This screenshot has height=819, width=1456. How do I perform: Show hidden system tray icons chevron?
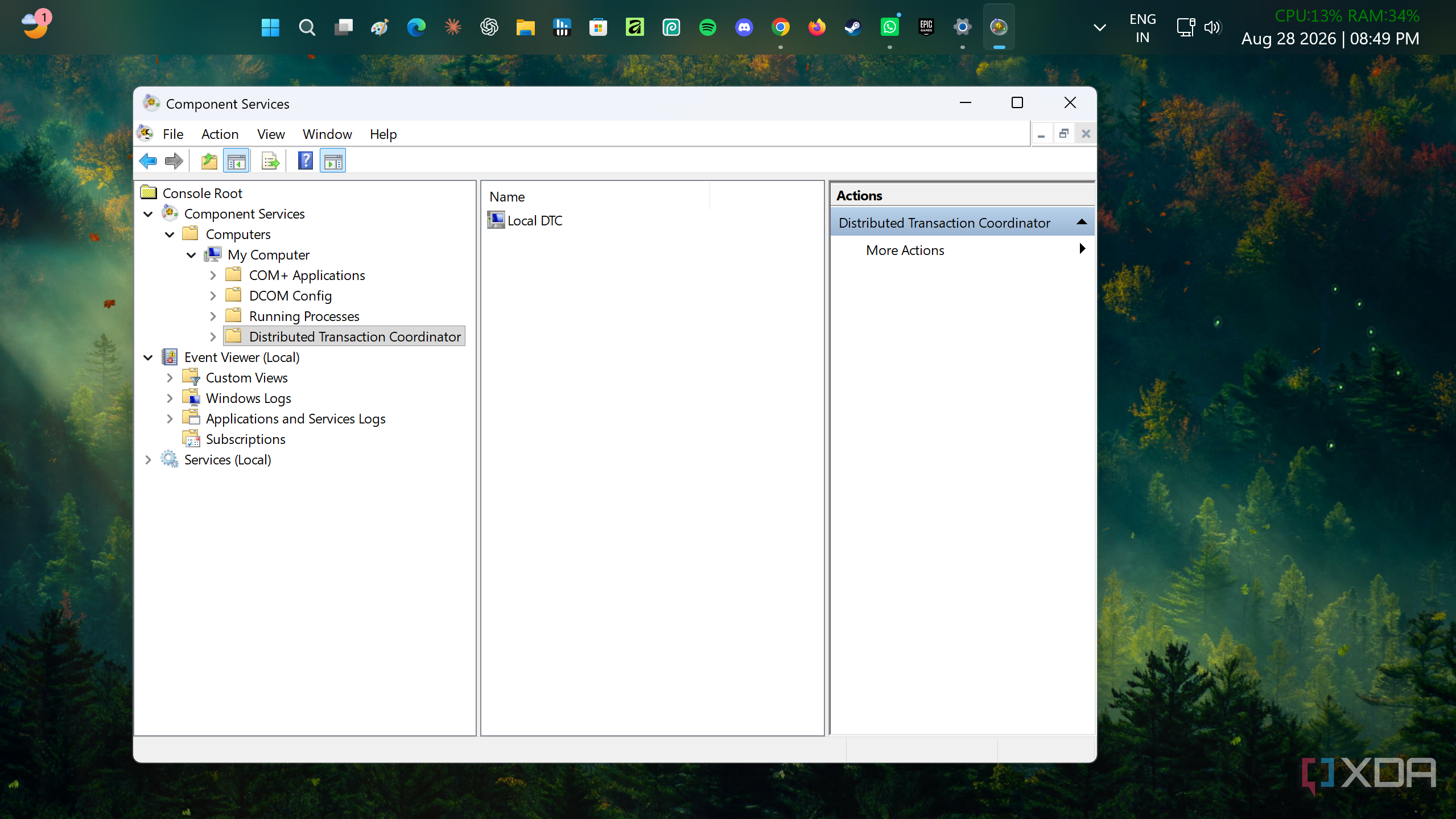tap(1100, 27)
